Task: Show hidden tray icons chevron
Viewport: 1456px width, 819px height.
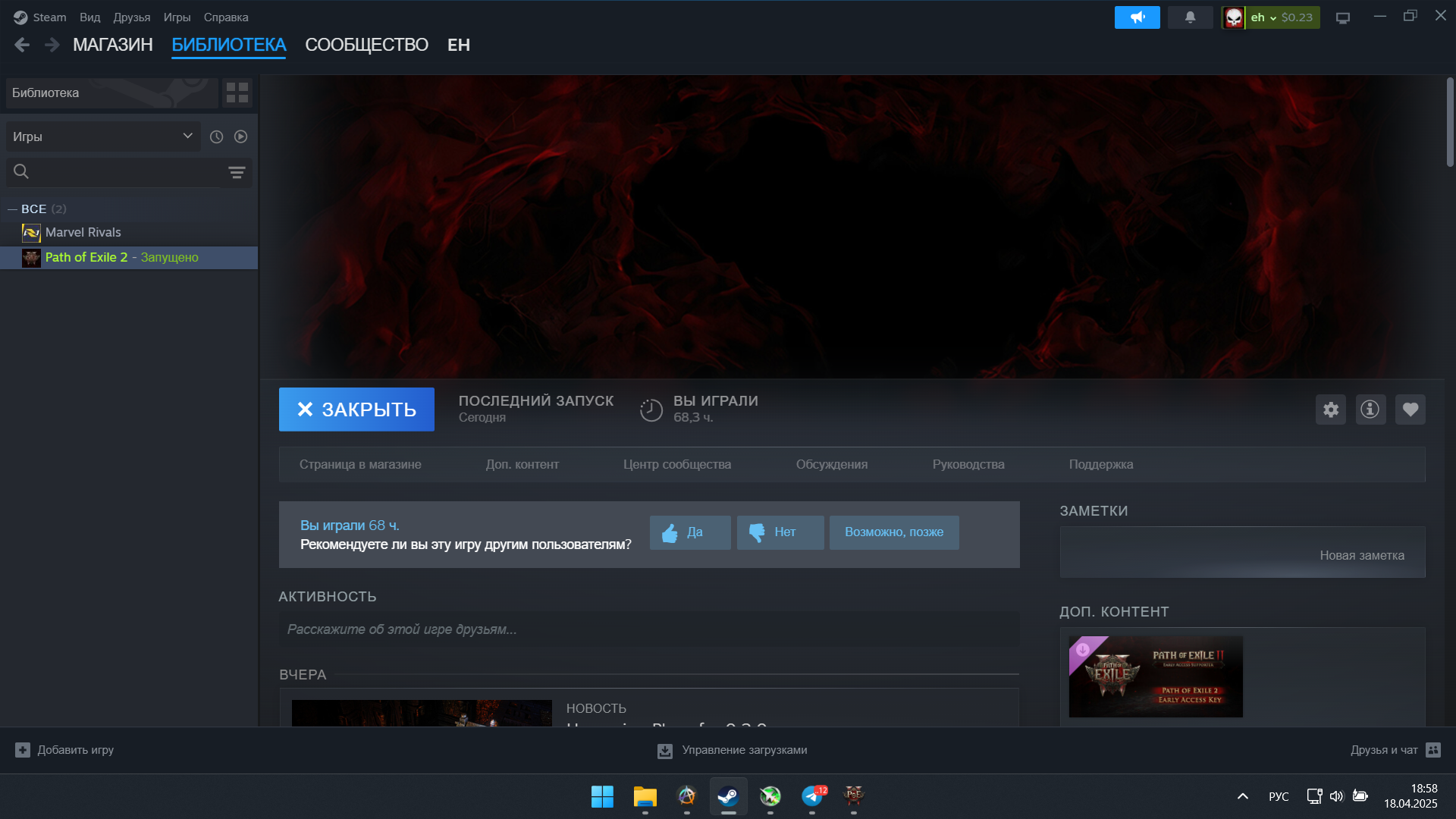Action: coord(1242,796)
